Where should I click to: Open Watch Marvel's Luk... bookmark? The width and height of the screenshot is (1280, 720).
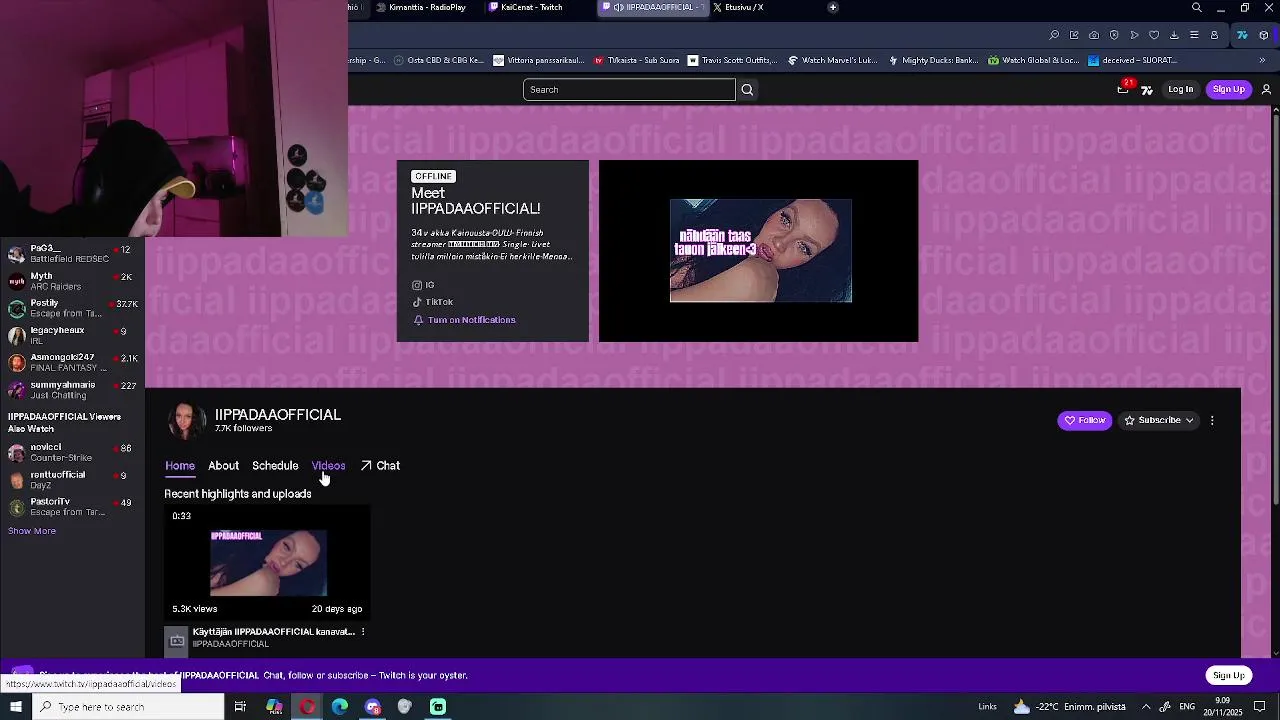[832, 60]
